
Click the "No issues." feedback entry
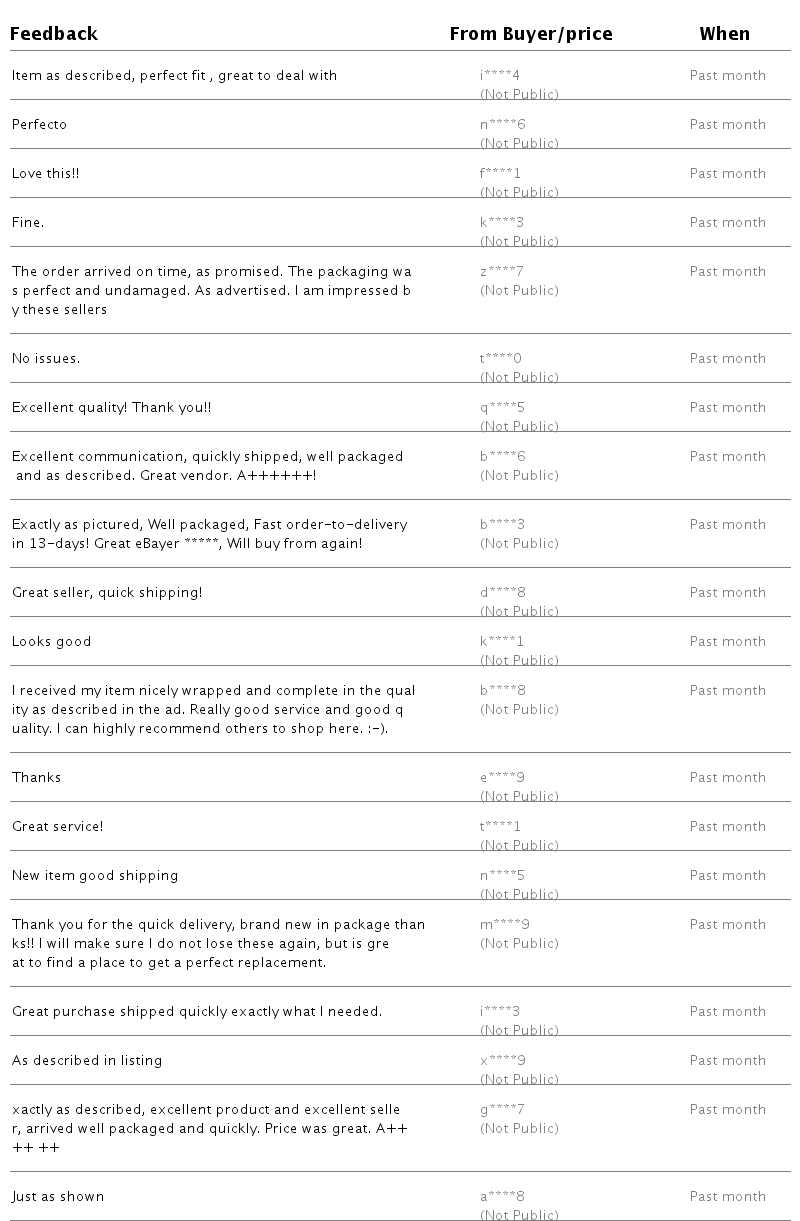(46, 358)
